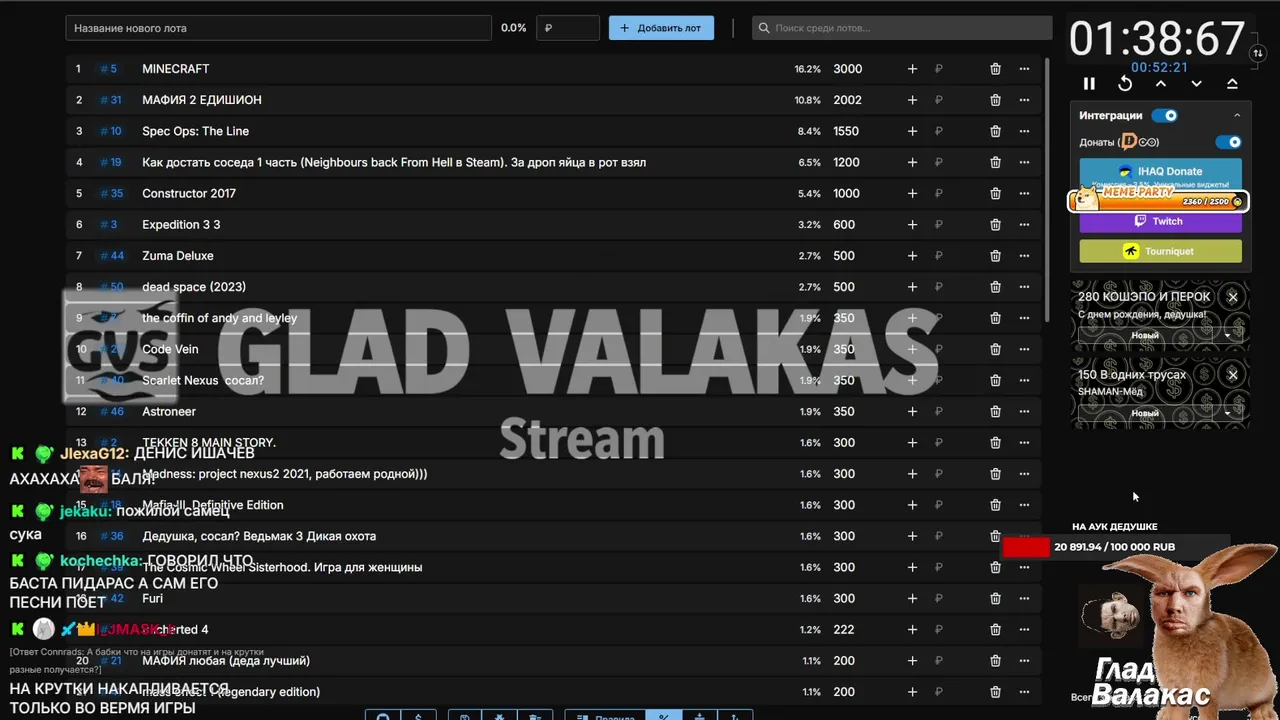Screen dimensions: 1280x720
Task: Click the swap arrows icon beside the timer
Action: point(1258,53)
